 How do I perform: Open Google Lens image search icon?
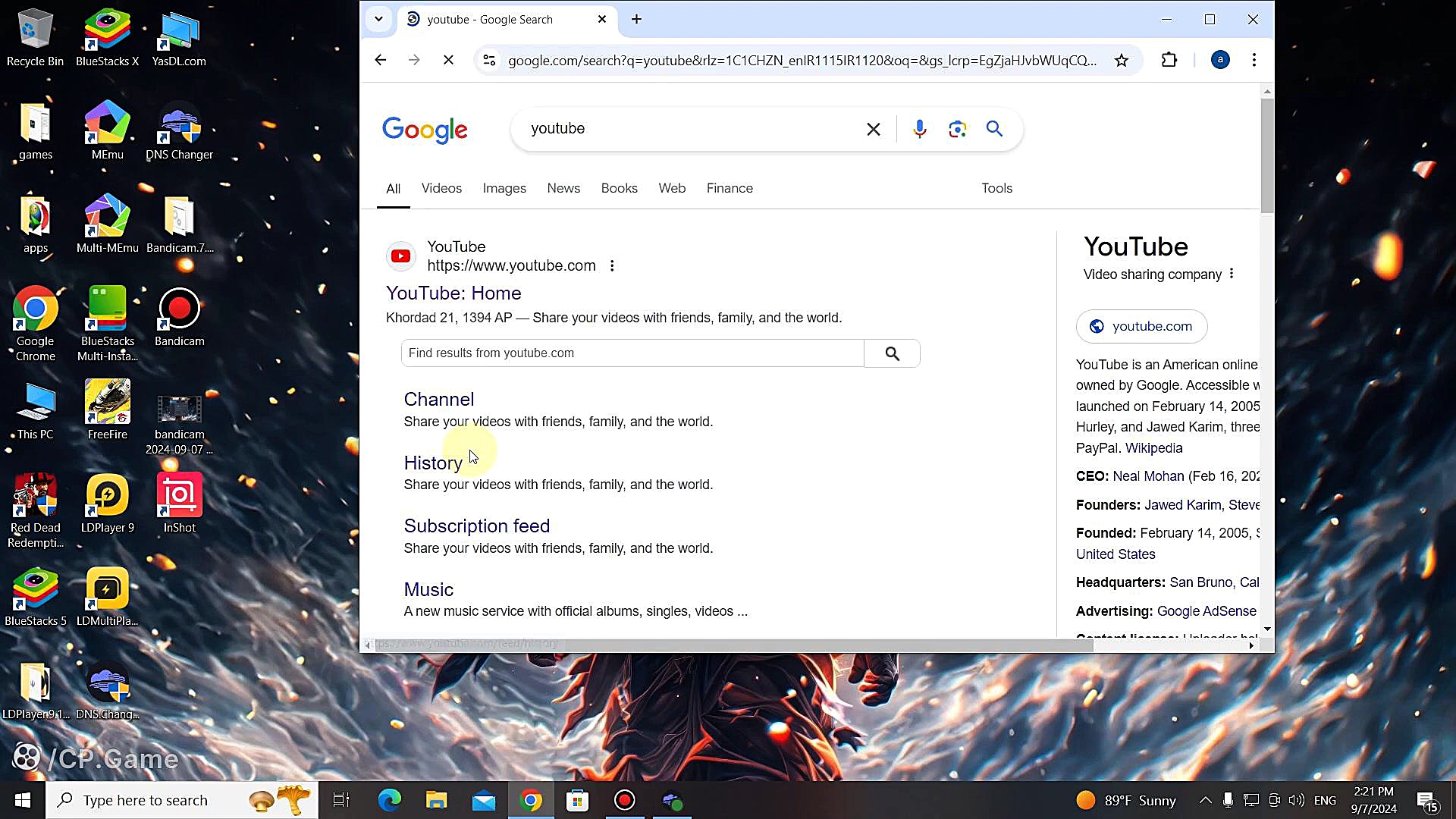[x=957, y=129]
